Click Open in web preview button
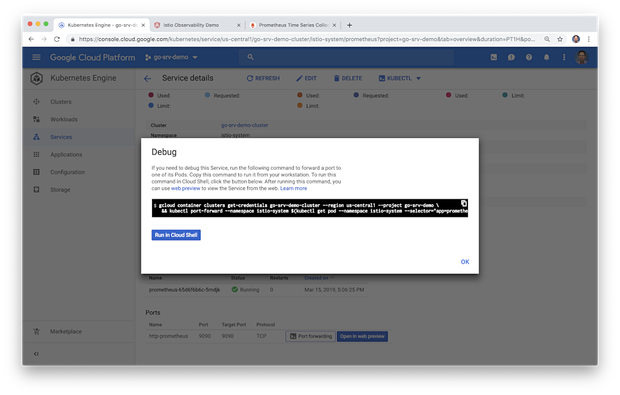 pyautogui.click(x=362, y=336)
